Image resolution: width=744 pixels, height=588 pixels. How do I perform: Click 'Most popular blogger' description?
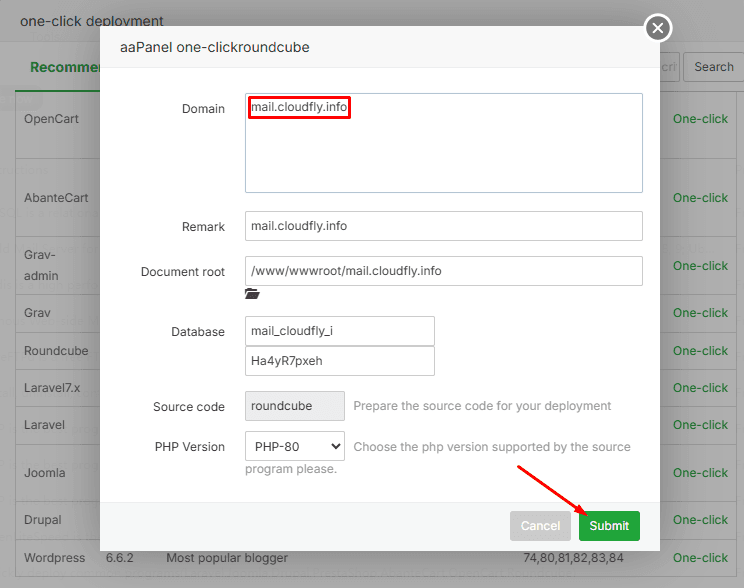pos(227,558)
